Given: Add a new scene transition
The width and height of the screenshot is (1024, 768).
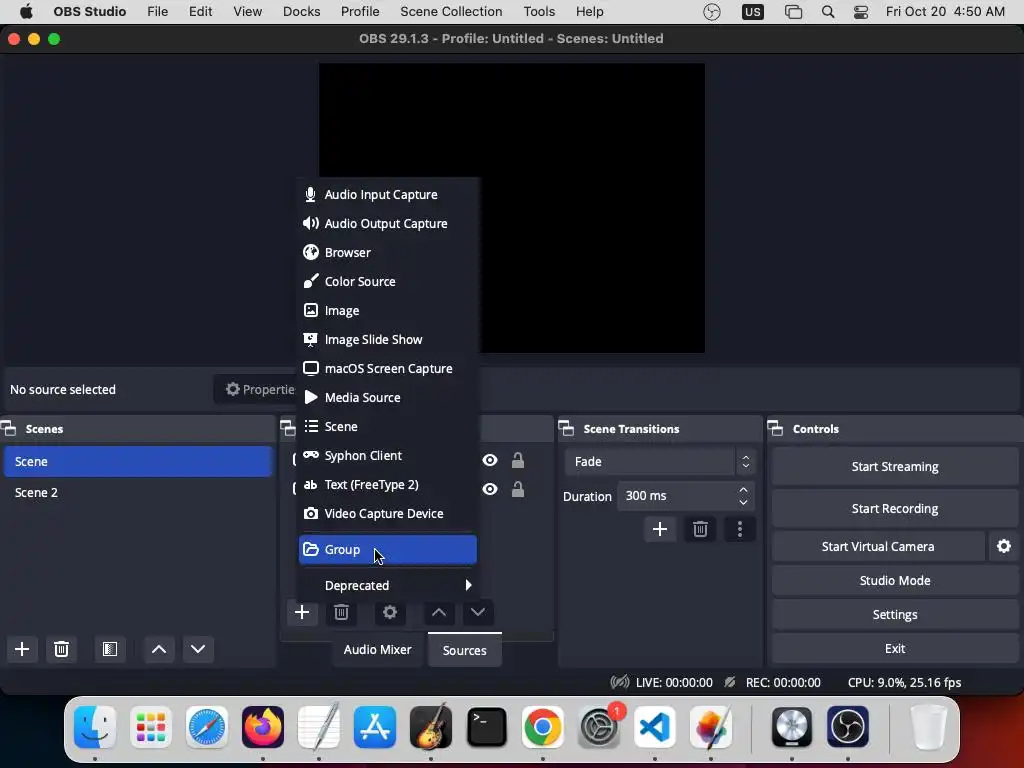Looking at the screenshot, I should point(660,529).
